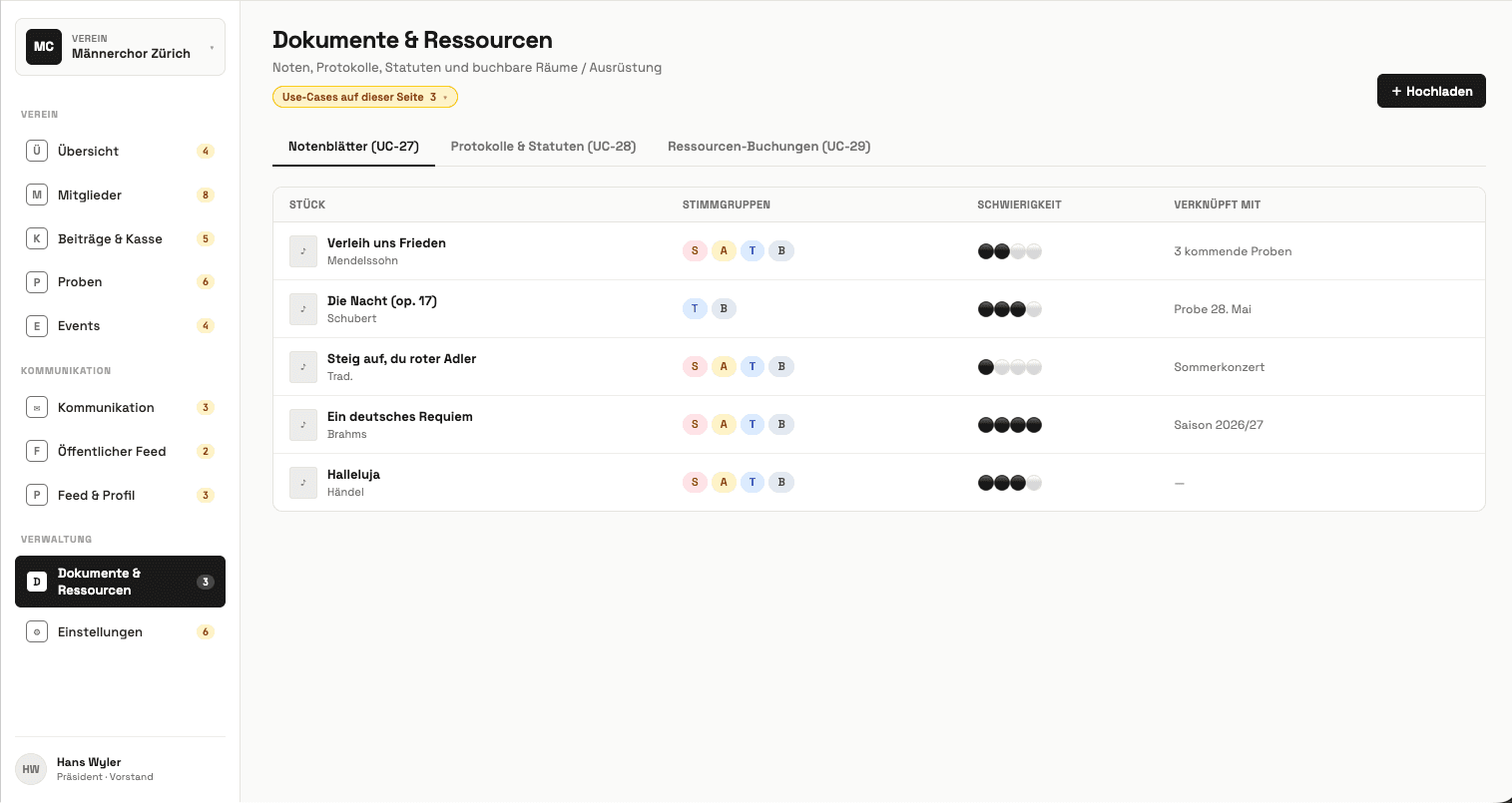Screen dimensions: 1512x803
Task: Expand the Männerchor Zürich organization switcher
Action: pyautogui.click(x=120, y=47)
